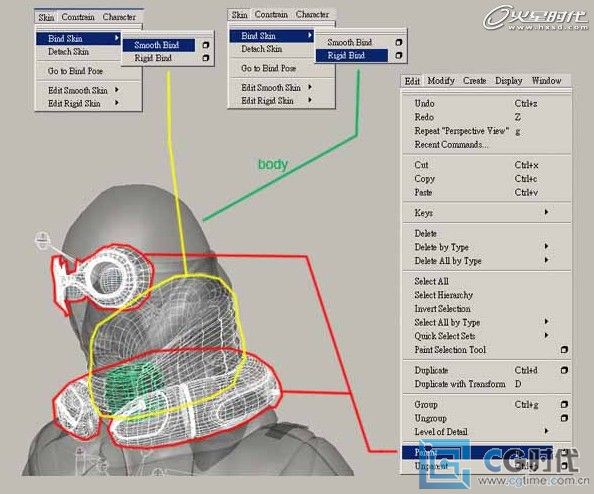Viewport: 594px width, 494px height.
Task: Choose Duplicate with Transform entry
Action: [460, 384]
